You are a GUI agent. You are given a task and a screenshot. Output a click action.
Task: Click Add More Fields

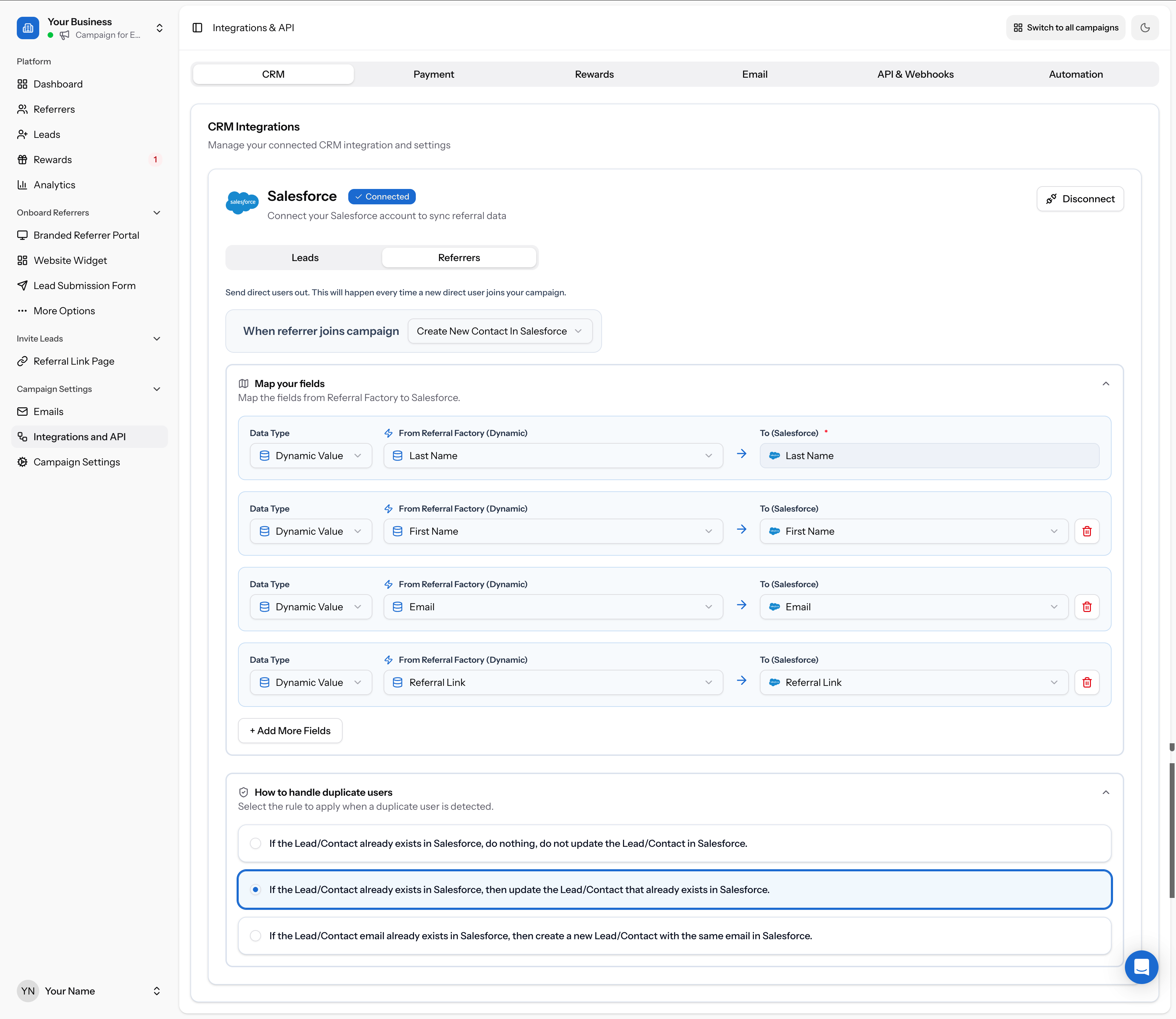tap(289, 730)
